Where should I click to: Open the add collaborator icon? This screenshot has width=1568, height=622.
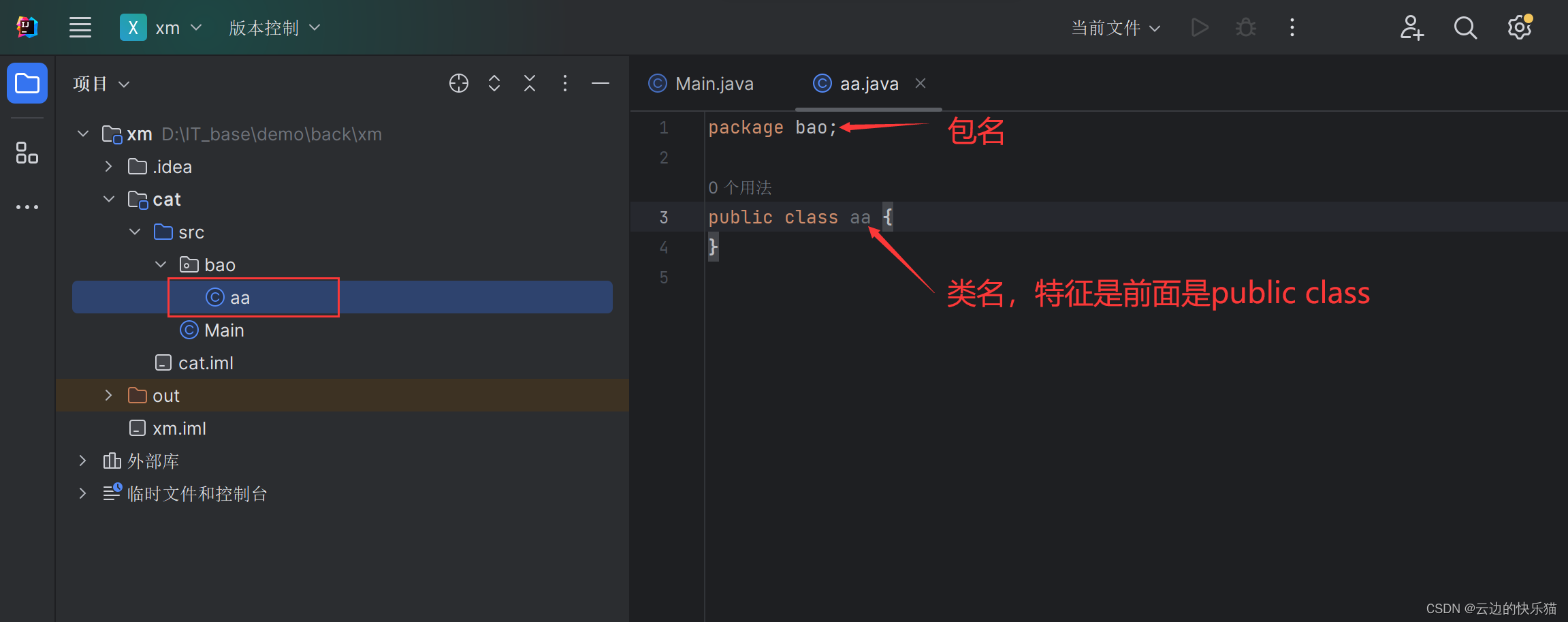[1411, 28]
